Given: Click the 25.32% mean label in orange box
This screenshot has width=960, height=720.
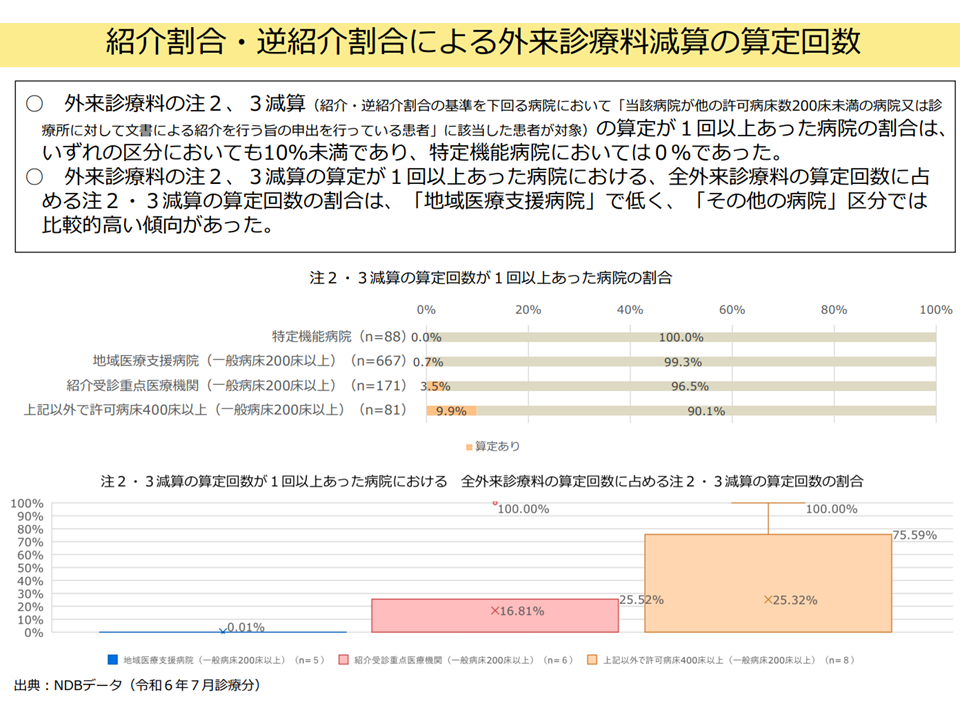Looking at the screenshot, I should 795,601.
